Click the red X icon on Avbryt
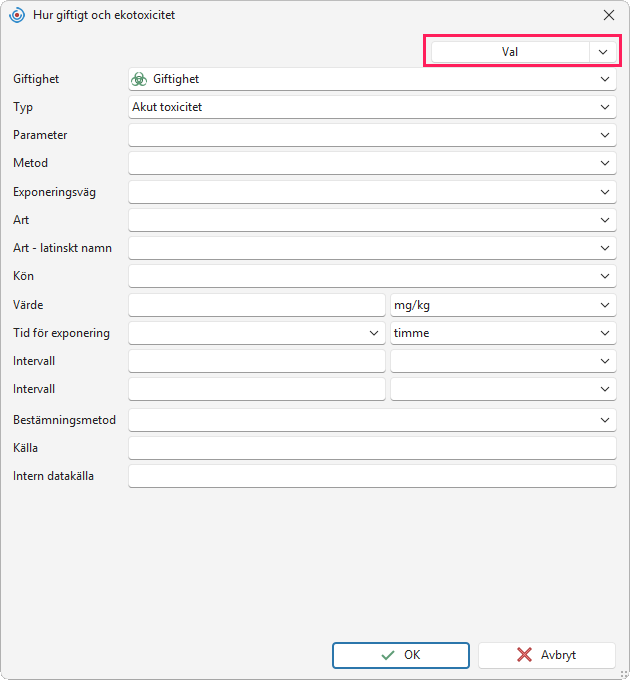Image resolution: width=630 pixels, height=680 pixels. (524, 655)
